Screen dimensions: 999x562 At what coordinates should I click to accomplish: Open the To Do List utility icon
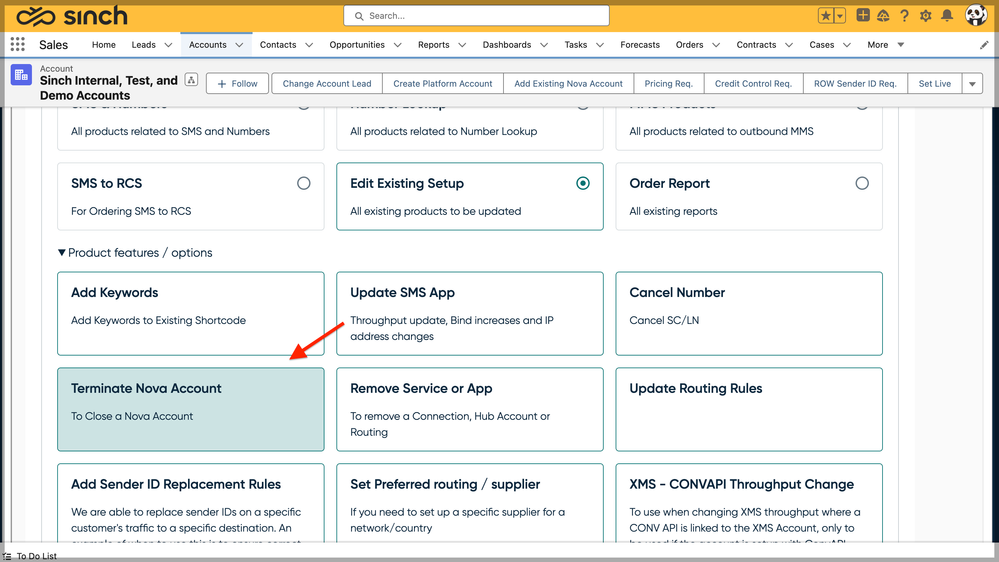[x=7, y=556]
